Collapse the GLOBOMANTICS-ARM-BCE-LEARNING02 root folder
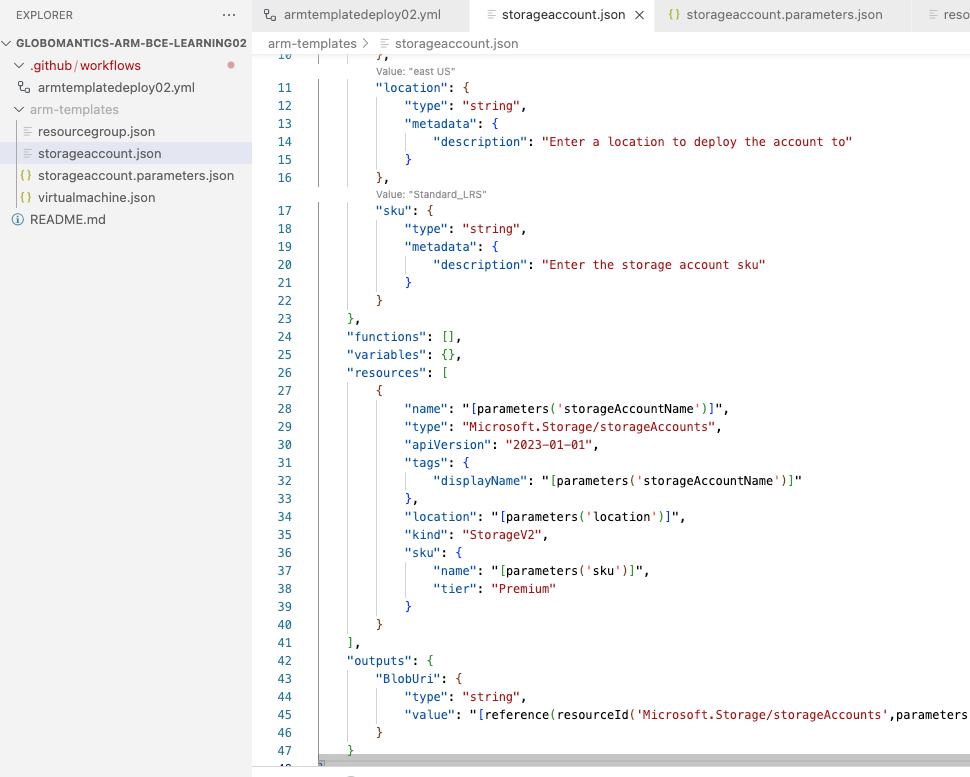Screen dimensions: 970x777 pos(6,43)
